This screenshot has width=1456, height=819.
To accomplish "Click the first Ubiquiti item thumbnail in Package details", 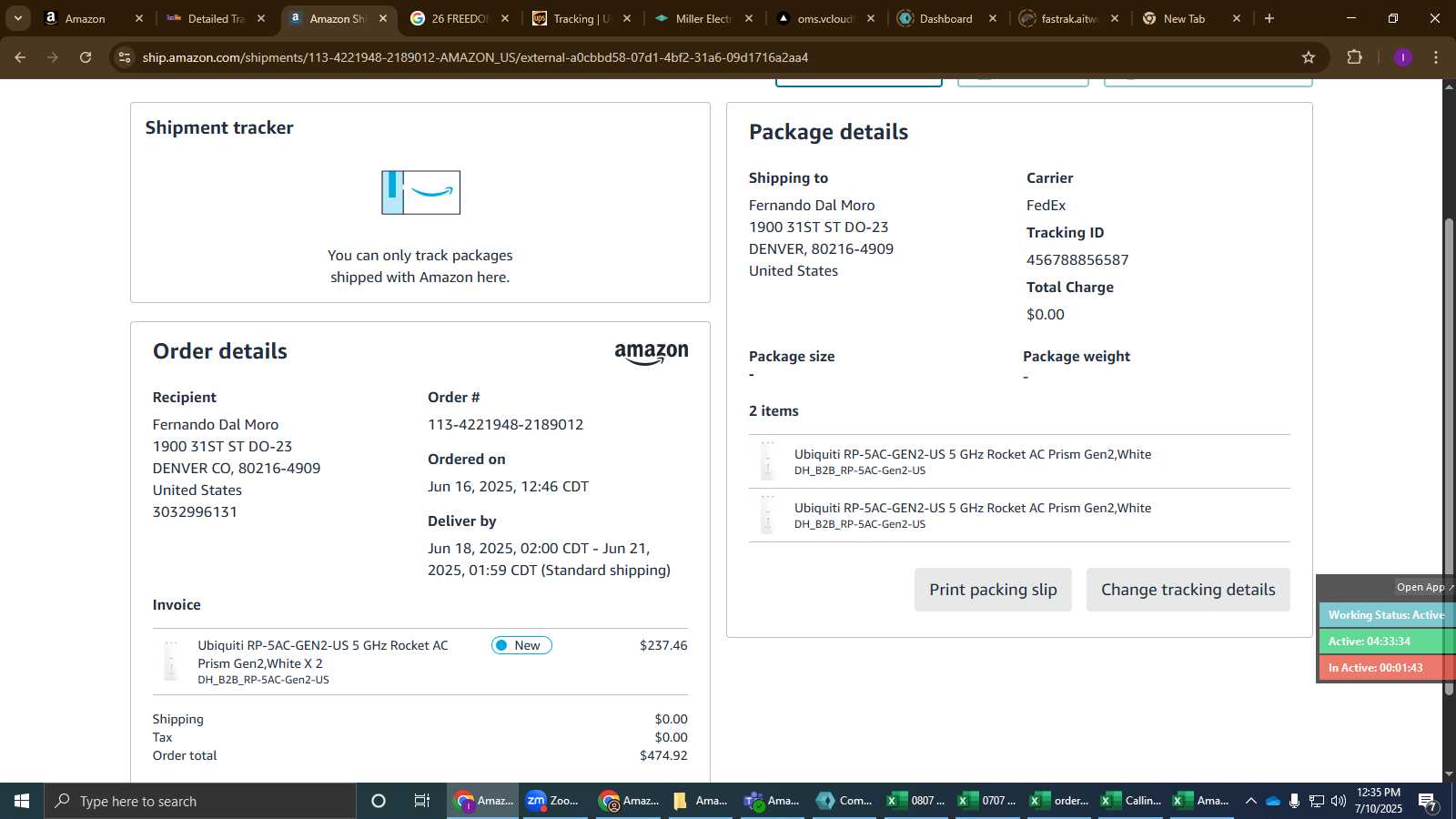I will tap(768, 461).
